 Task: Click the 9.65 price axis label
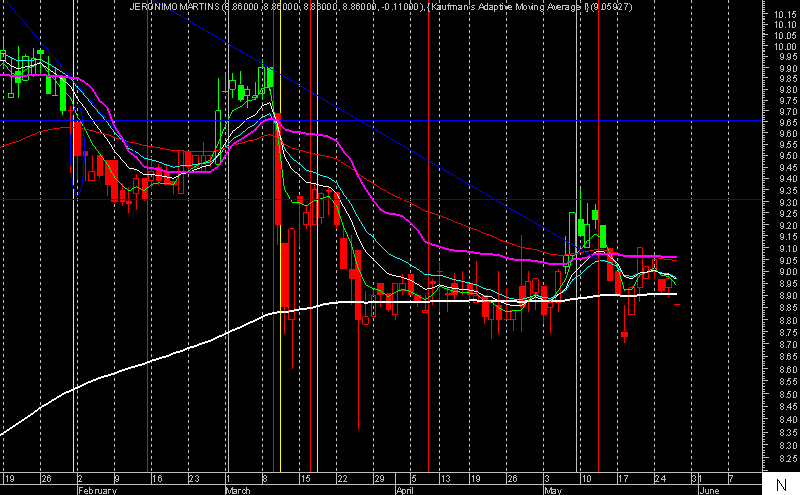pyautogui.click(x=787, y=123)
